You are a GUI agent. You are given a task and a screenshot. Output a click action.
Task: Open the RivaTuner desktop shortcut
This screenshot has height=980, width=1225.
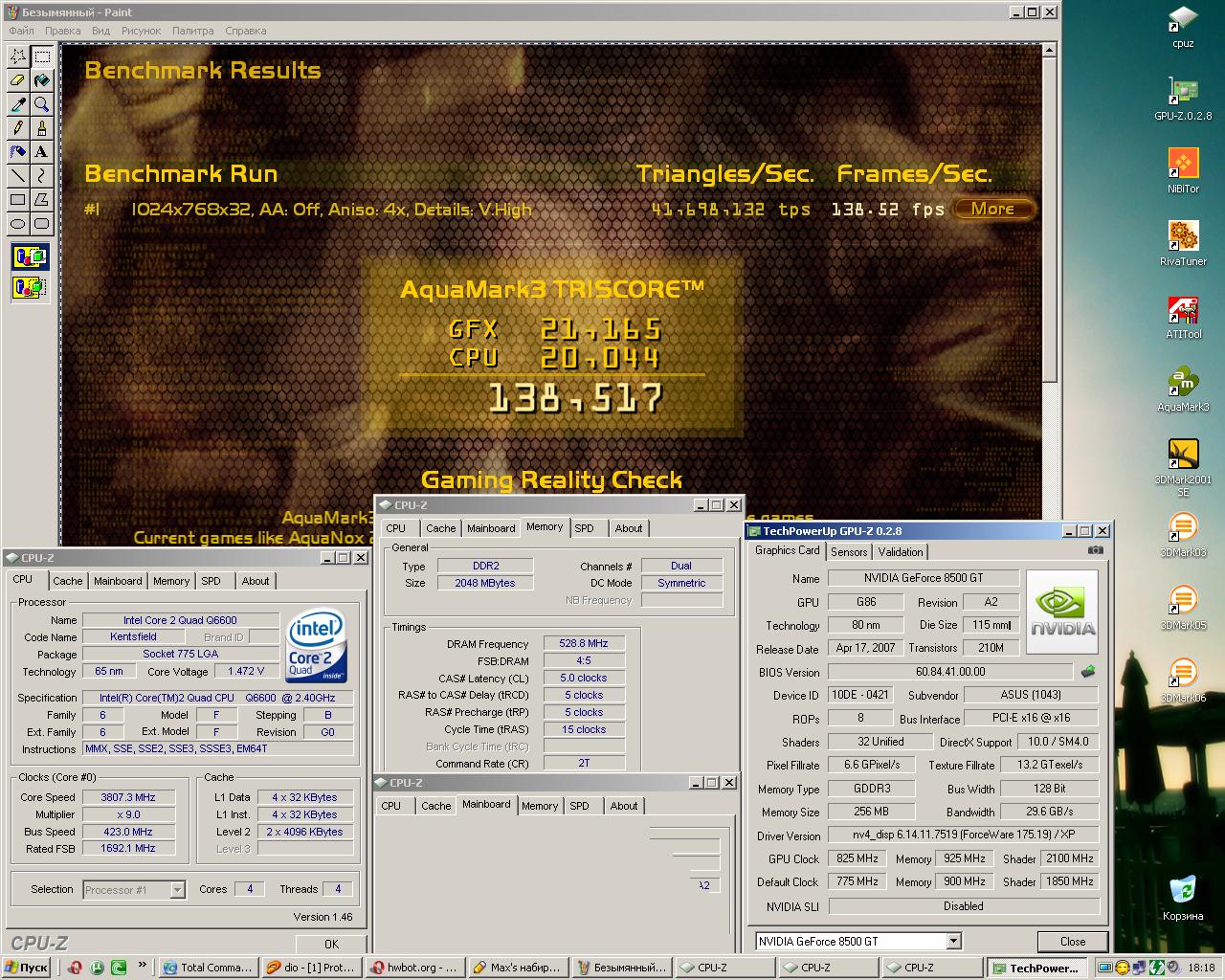[x=1183, y=245]
